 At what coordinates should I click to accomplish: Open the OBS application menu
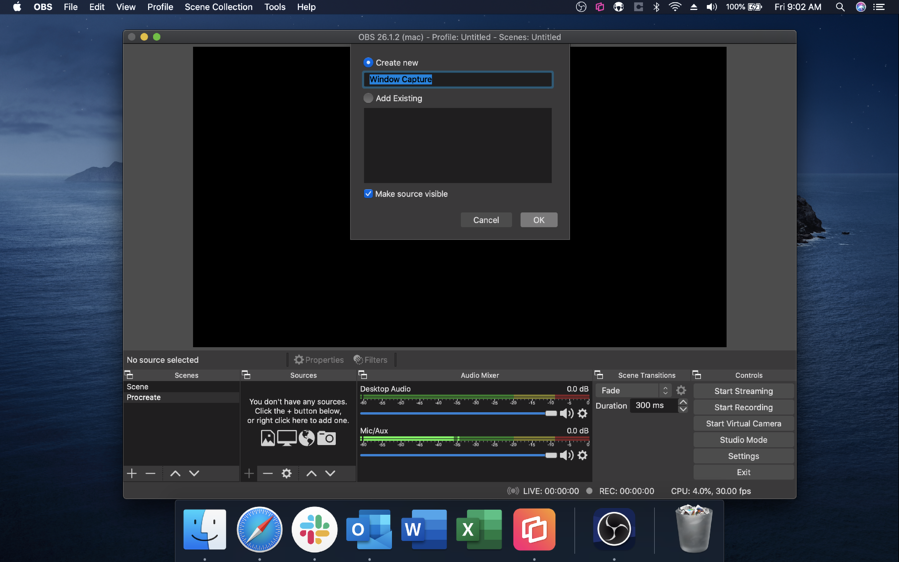pos(43,7)
